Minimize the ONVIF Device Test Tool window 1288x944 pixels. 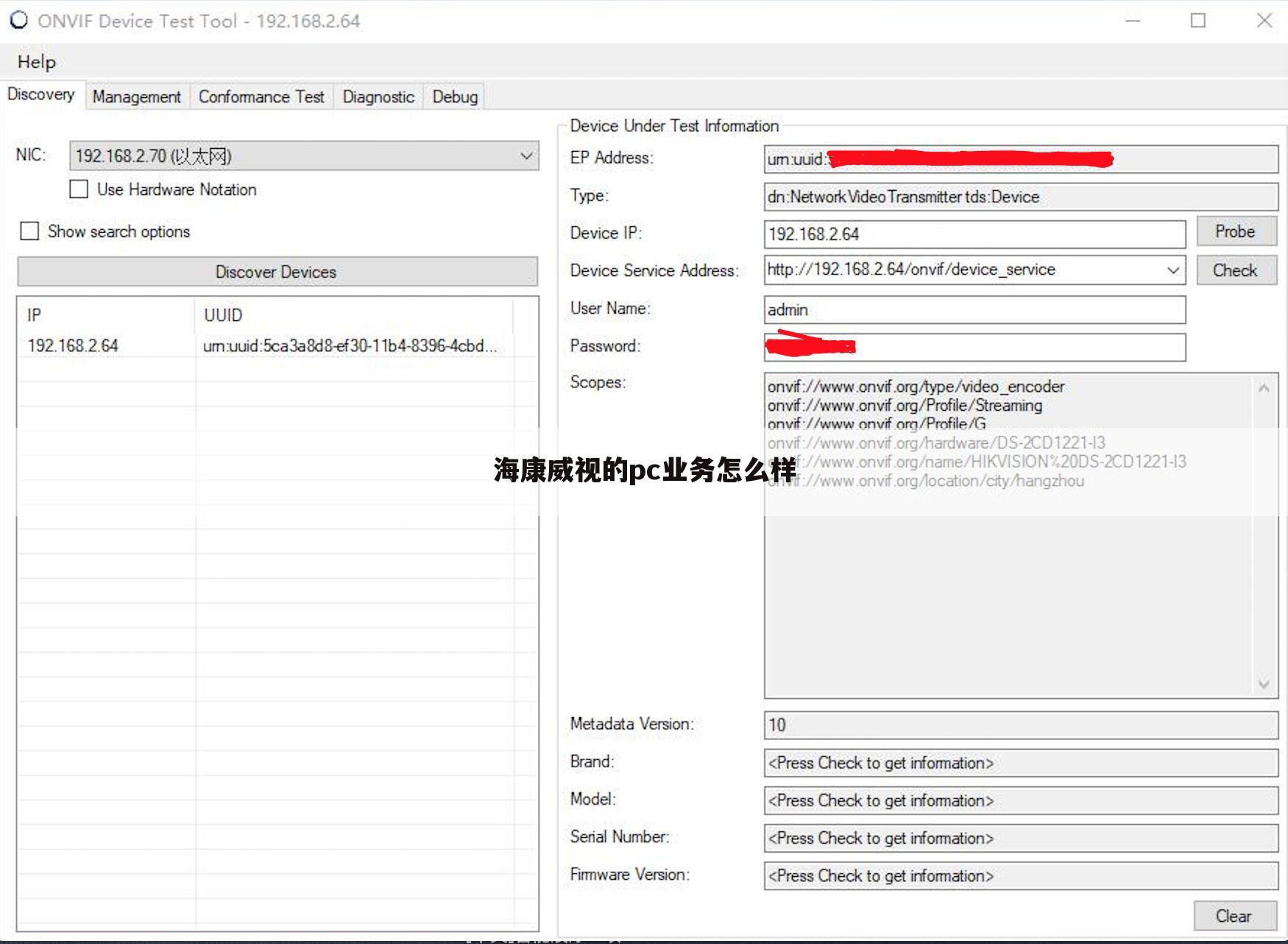pos(1133,21)
